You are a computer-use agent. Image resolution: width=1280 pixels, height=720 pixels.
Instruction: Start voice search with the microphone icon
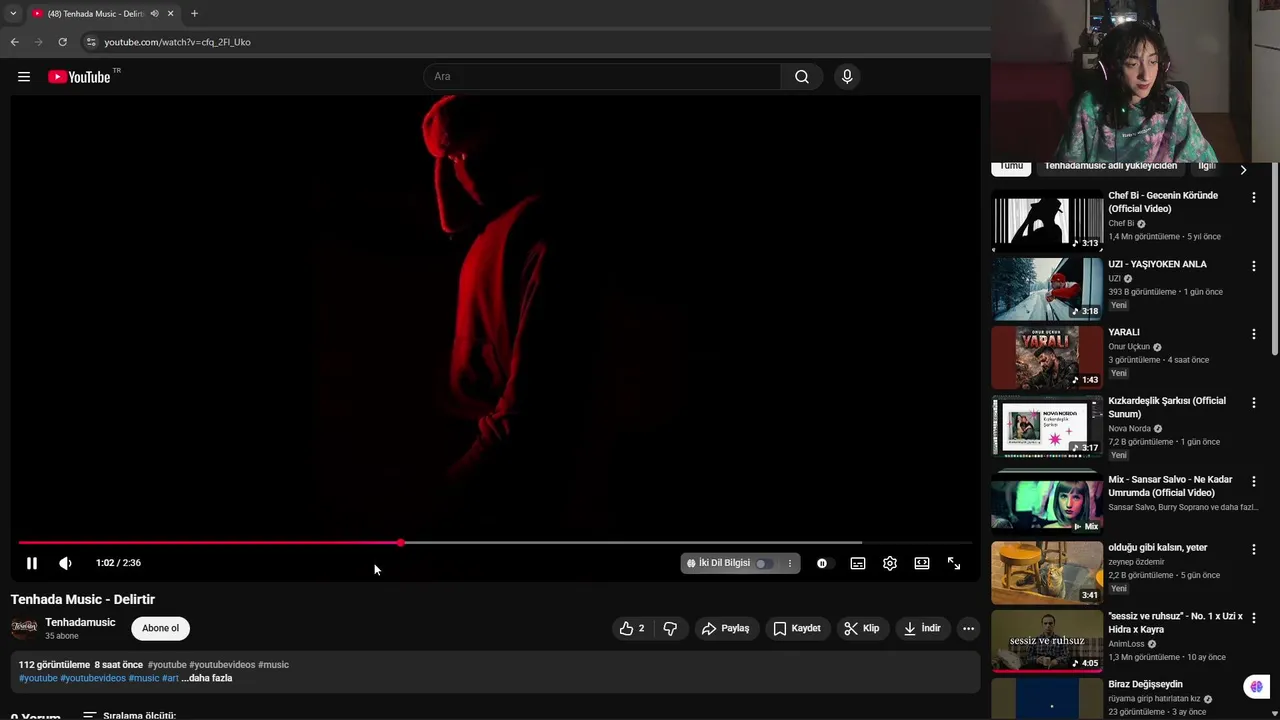(847, 77)
